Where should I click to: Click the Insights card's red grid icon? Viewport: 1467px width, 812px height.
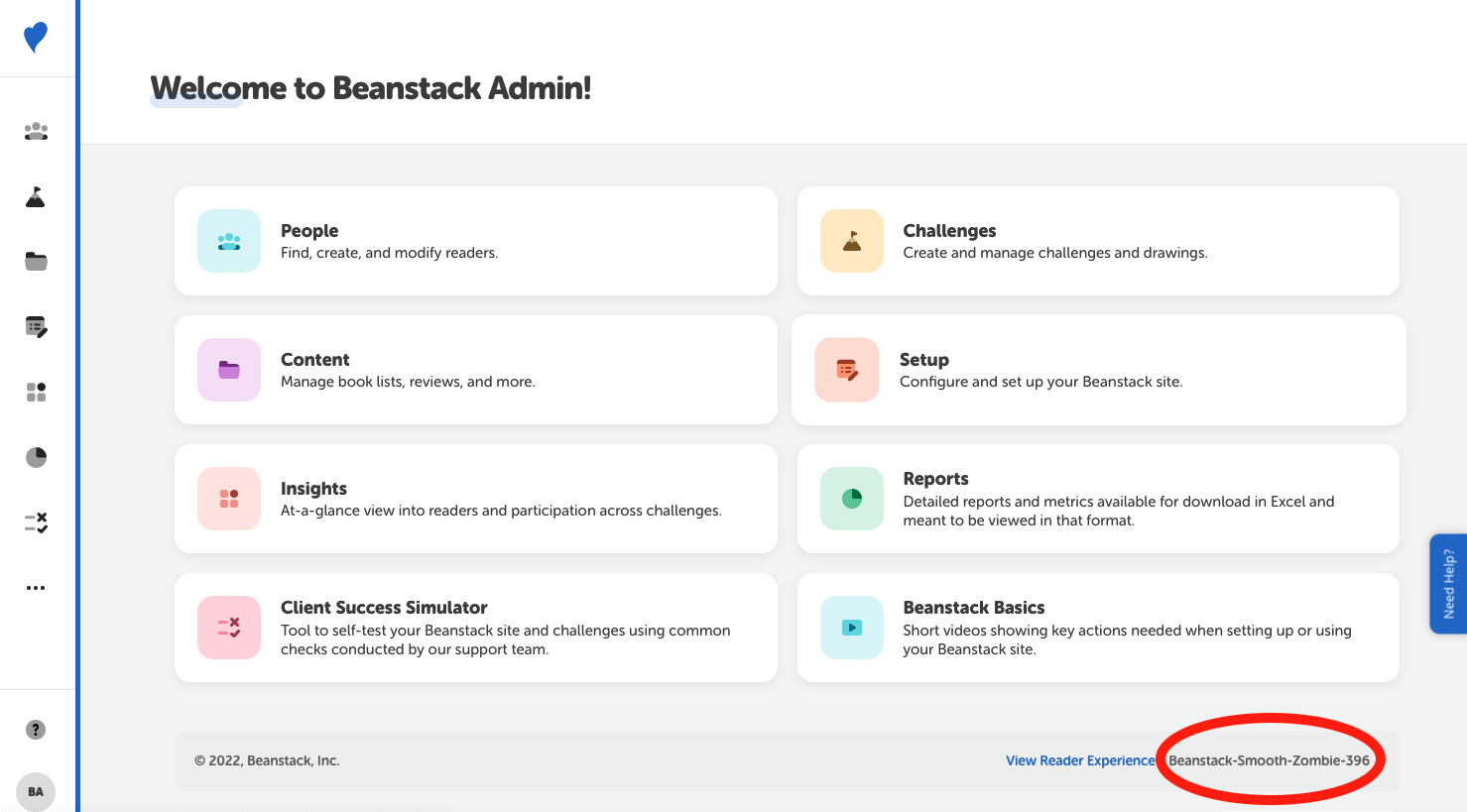pyautogui.click(x=229, y=499)
